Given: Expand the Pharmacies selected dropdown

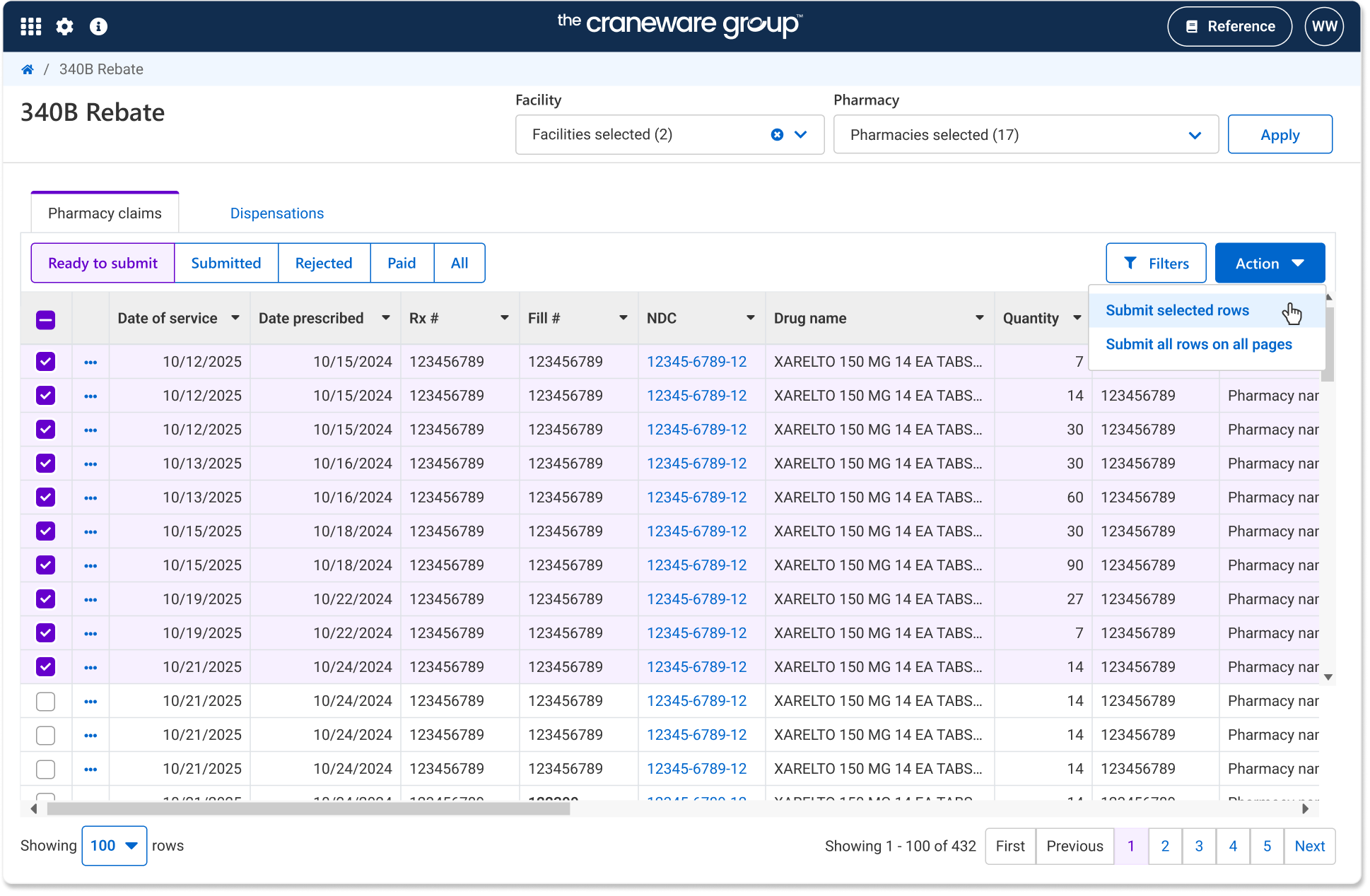Looking at the screenshot, I should 1194,135.
